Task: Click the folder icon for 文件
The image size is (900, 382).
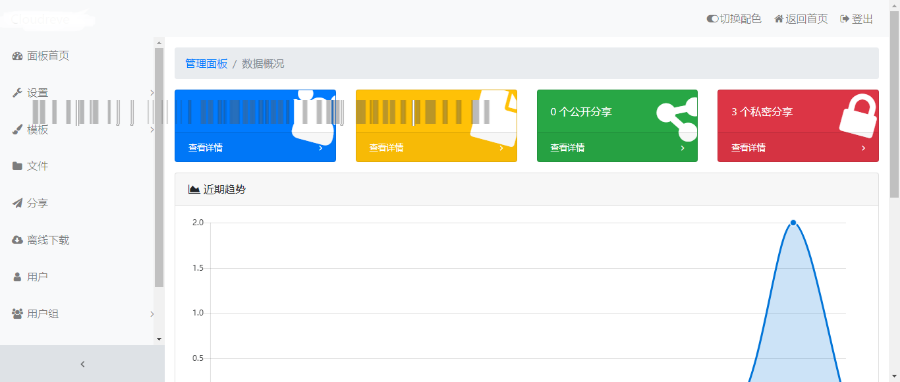Action: click(17, 166)
